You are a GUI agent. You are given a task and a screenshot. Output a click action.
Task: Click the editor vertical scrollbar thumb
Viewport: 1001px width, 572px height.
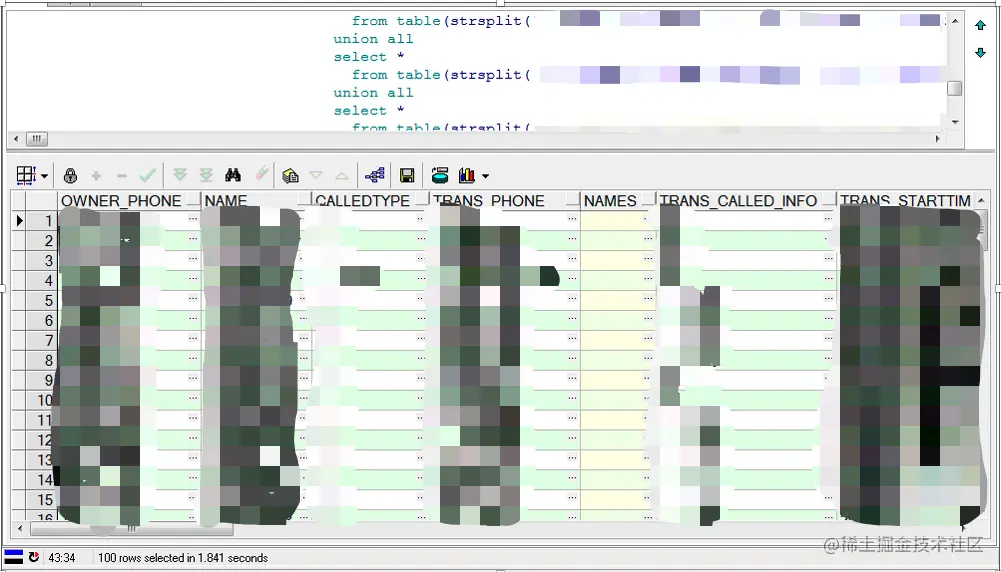tap(955, 88)
